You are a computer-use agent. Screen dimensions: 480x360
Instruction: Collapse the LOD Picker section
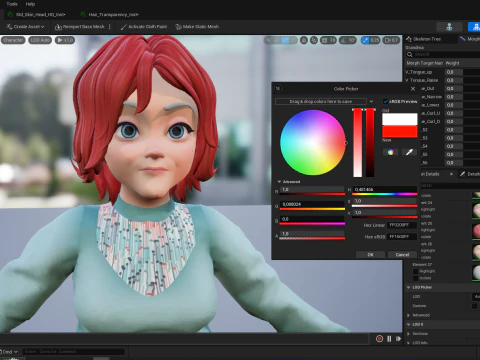click(409, 287)
